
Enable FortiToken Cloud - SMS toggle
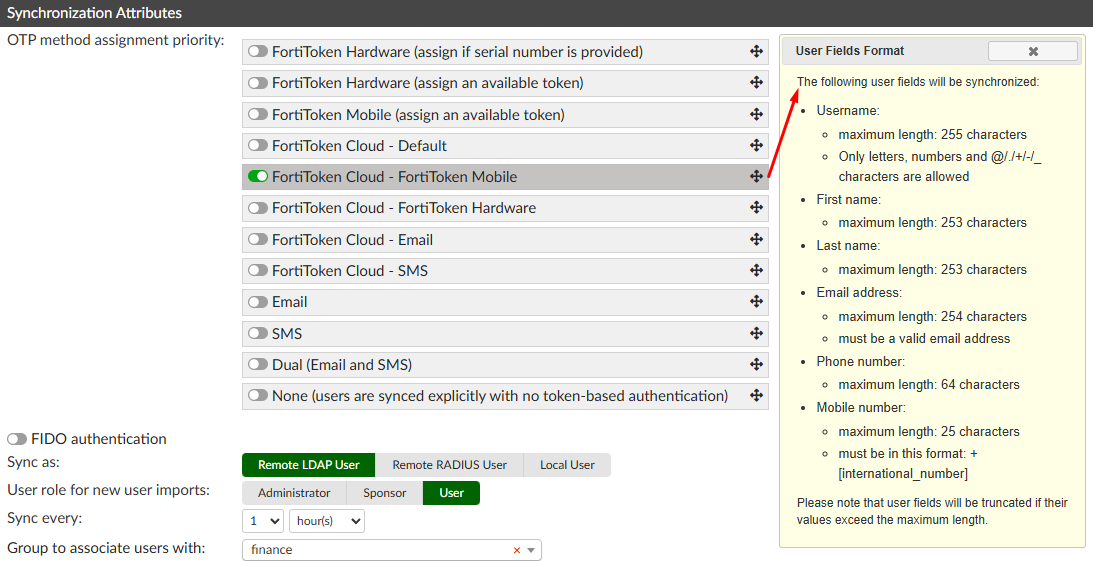(258, 270)
